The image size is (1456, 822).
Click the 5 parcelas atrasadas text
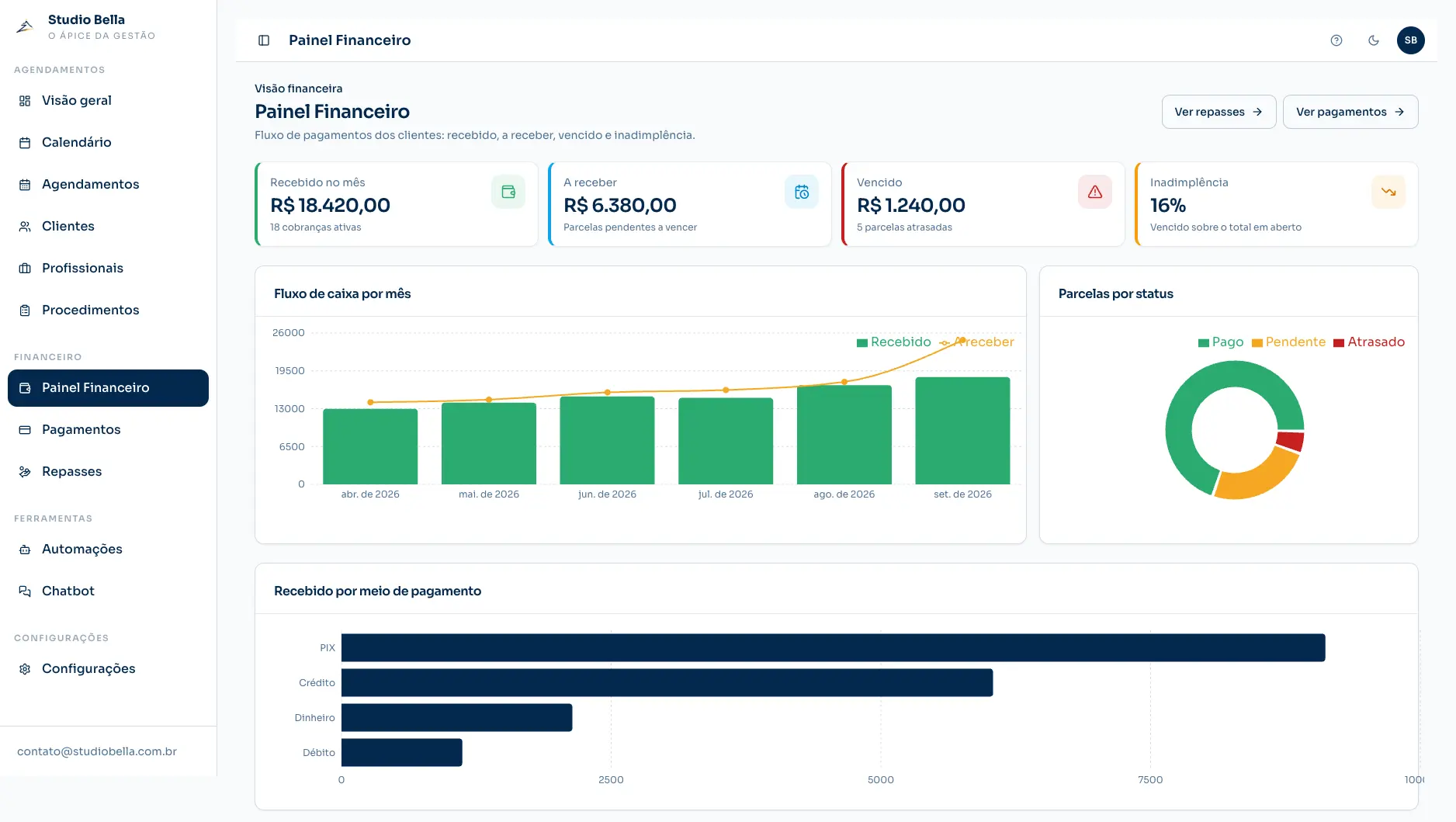coord(904,227)
